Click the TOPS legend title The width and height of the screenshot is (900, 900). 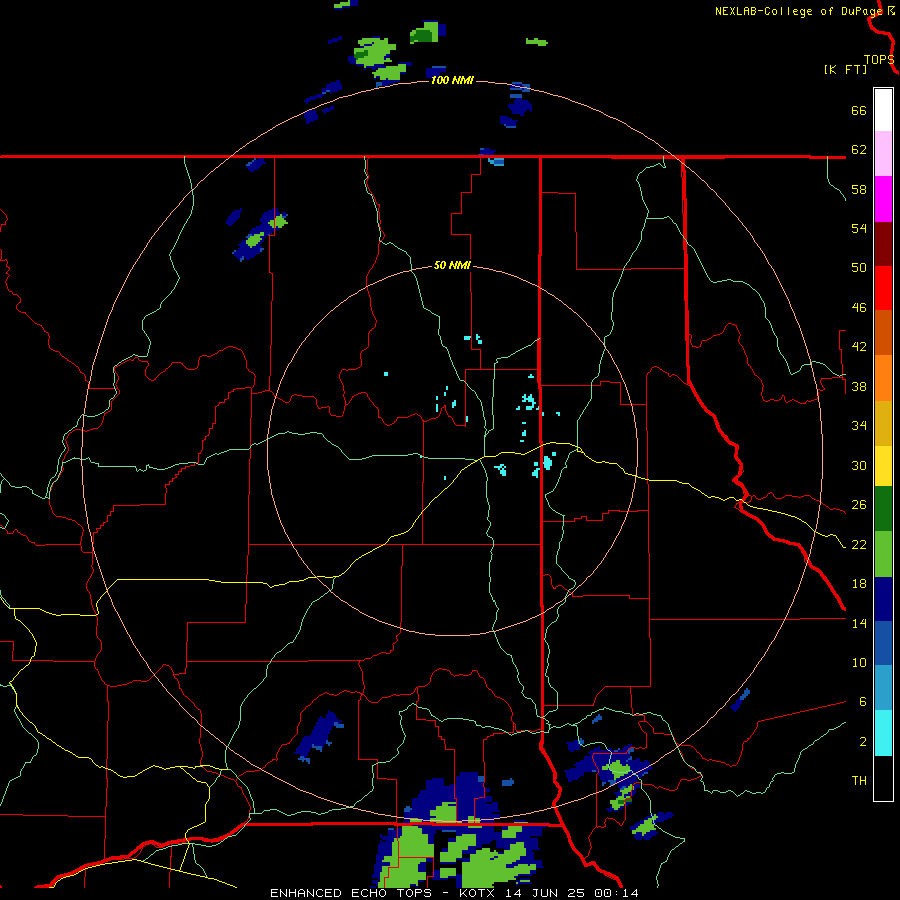(x=879, y=60)
